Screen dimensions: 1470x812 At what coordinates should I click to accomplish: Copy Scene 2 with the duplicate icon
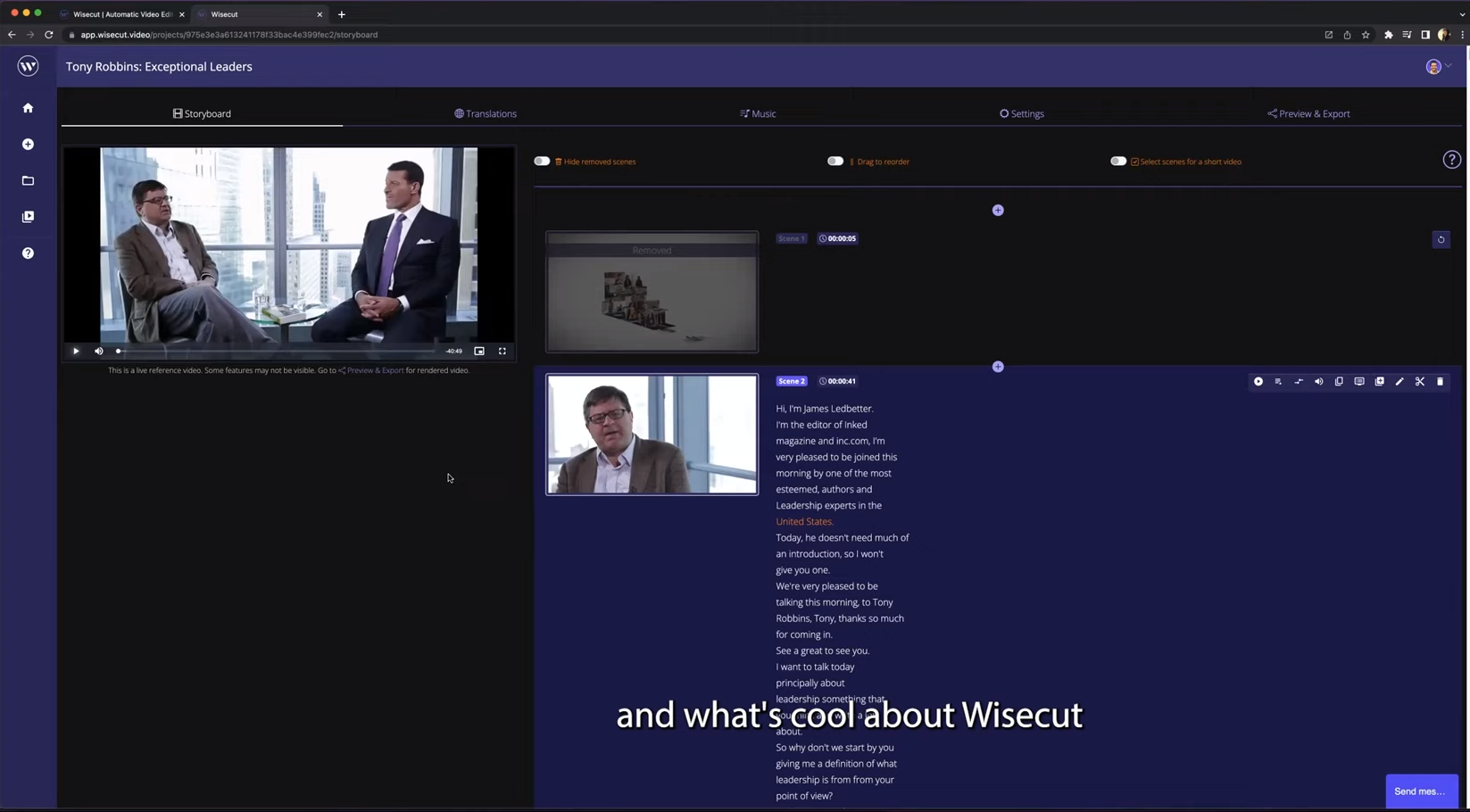point(1339,382)
